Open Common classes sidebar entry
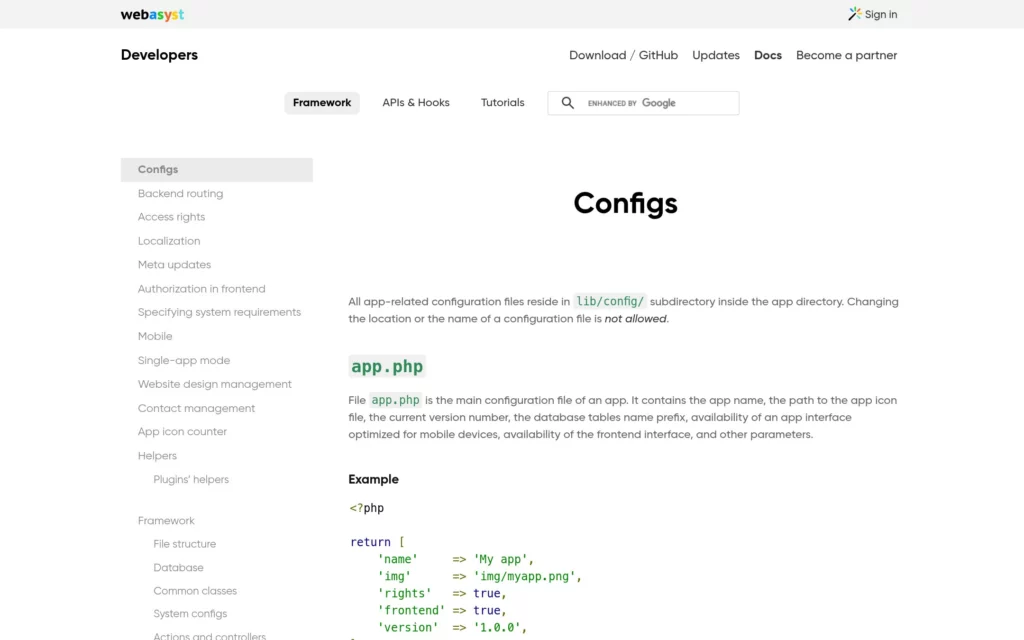 pyautogui.click(x=195, y=591)
